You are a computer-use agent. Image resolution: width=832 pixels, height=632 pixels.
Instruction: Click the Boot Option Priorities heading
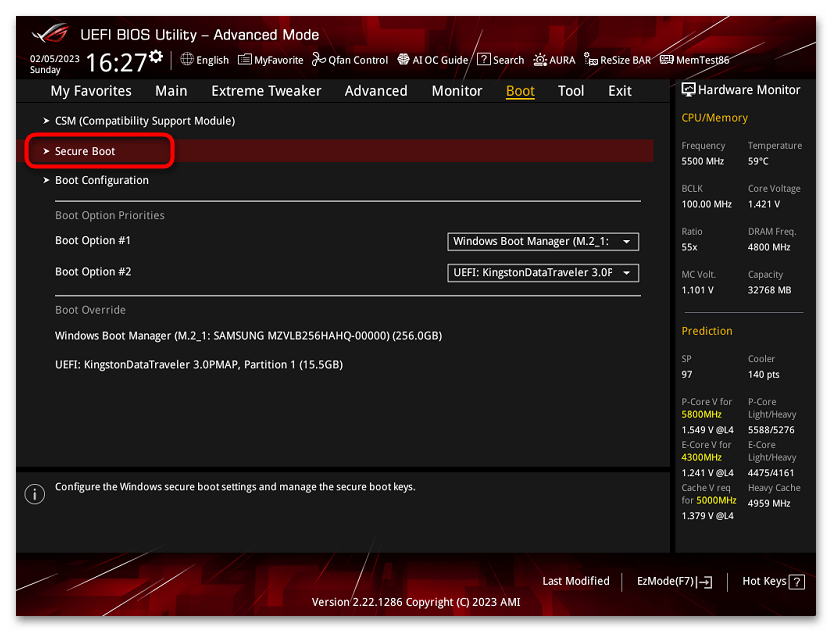click(110, 215)
